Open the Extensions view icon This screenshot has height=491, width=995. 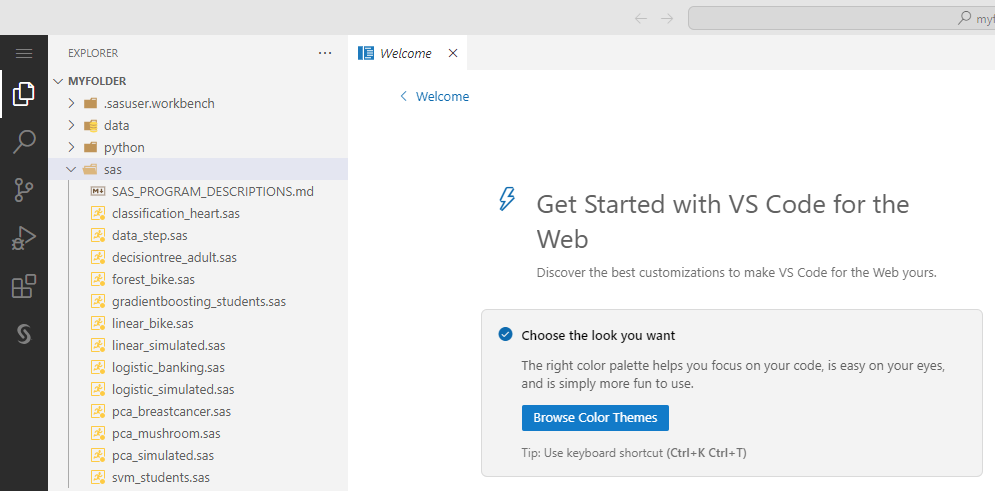point(24,287)
